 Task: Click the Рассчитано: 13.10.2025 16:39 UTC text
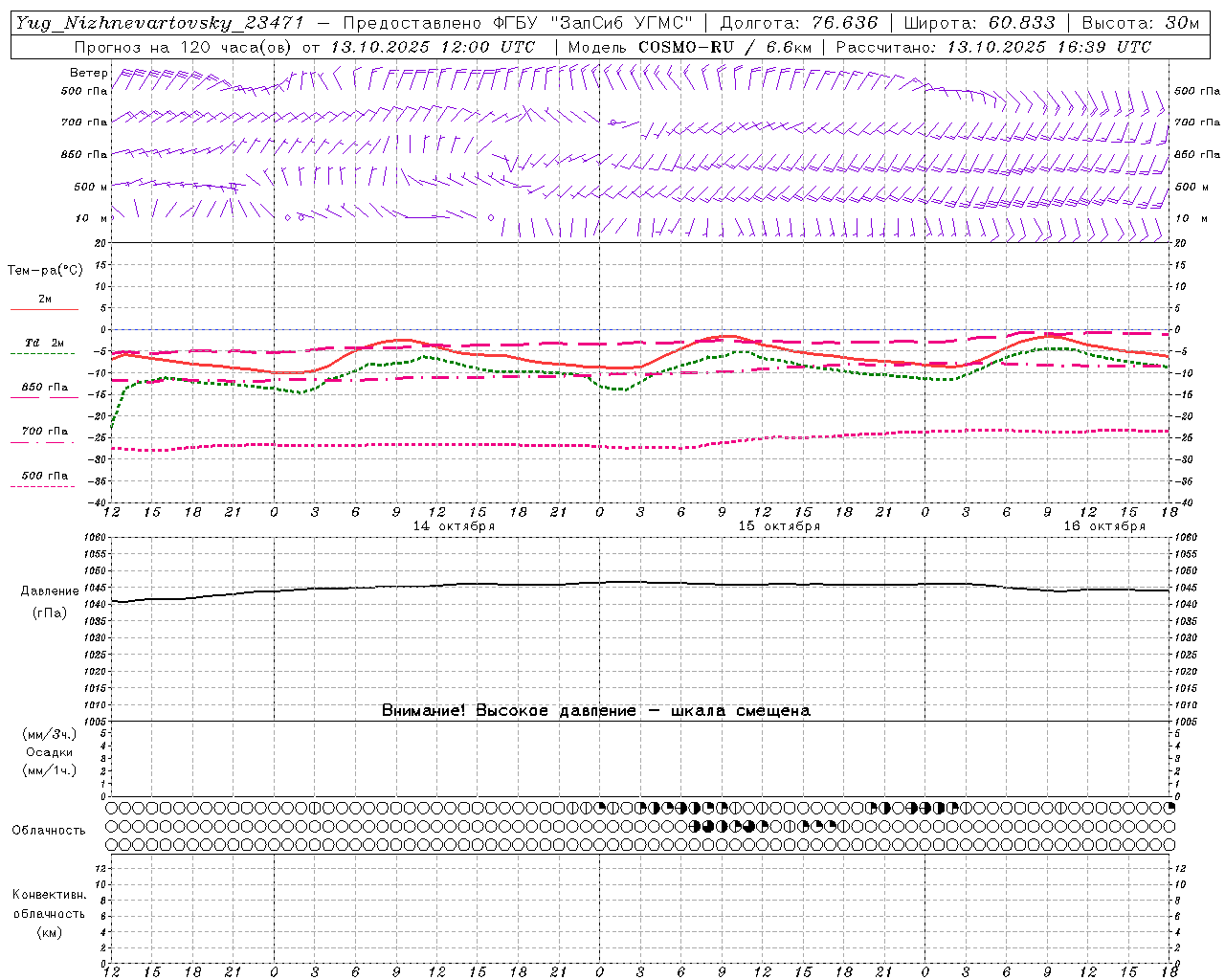pyautogui.click(x=993, y=47)
